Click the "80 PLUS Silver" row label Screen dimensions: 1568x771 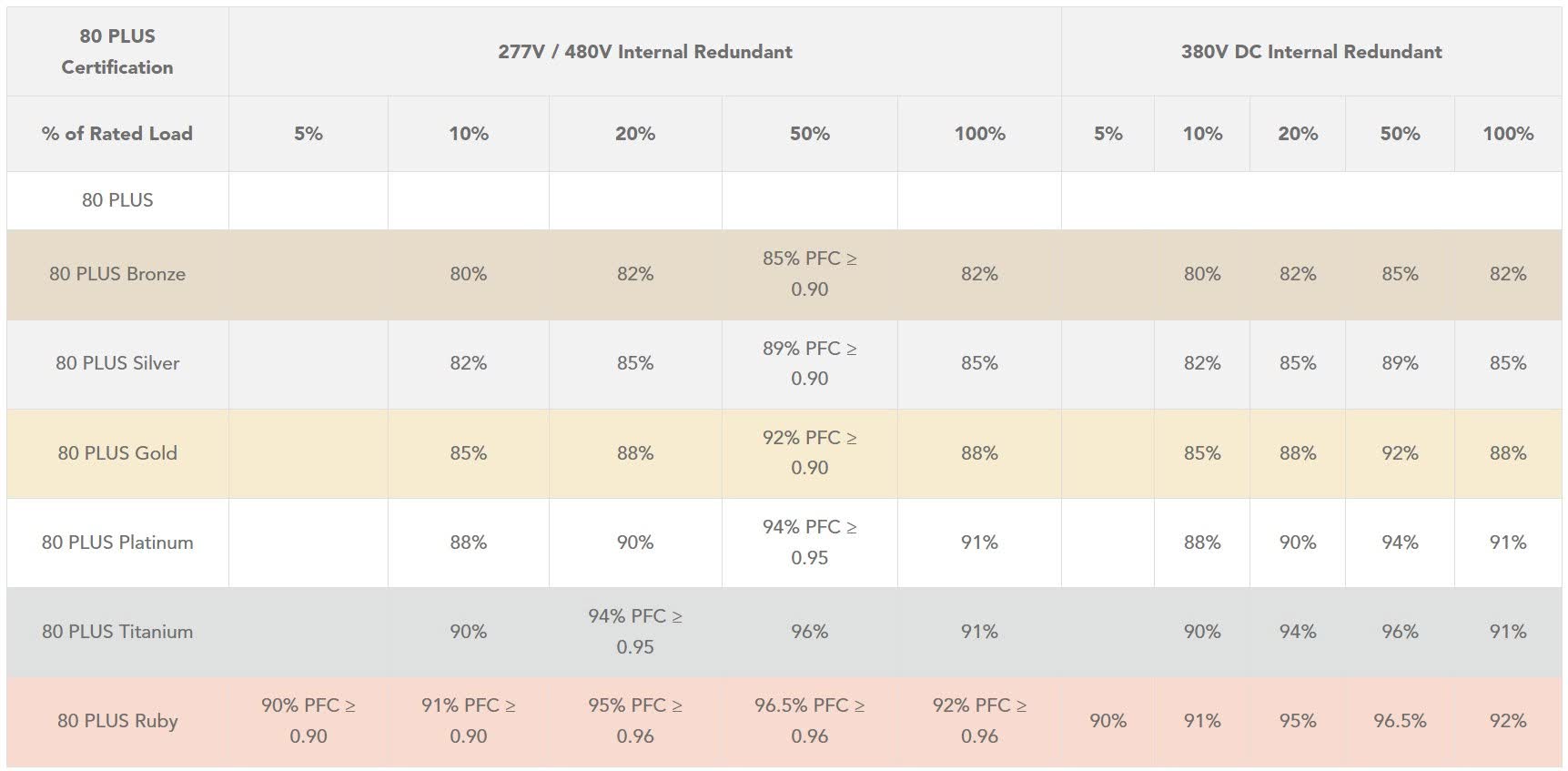click(117, 363)
